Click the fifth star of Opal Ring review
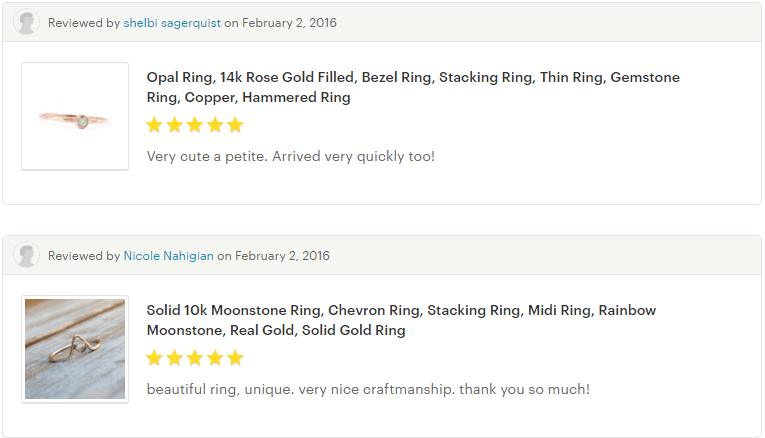 click(235, 125)
